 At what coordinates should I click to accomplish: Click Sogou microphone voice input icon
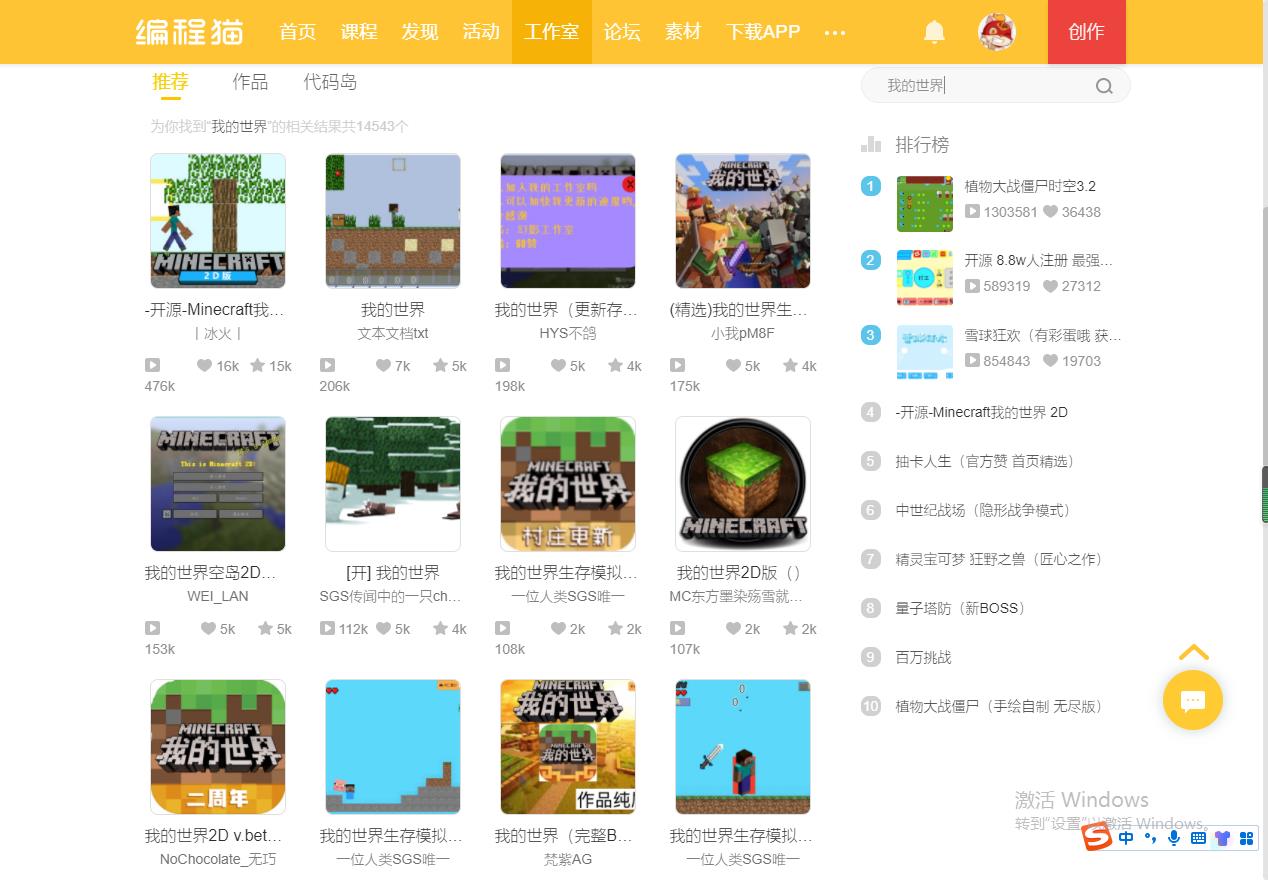[1173, 838]
